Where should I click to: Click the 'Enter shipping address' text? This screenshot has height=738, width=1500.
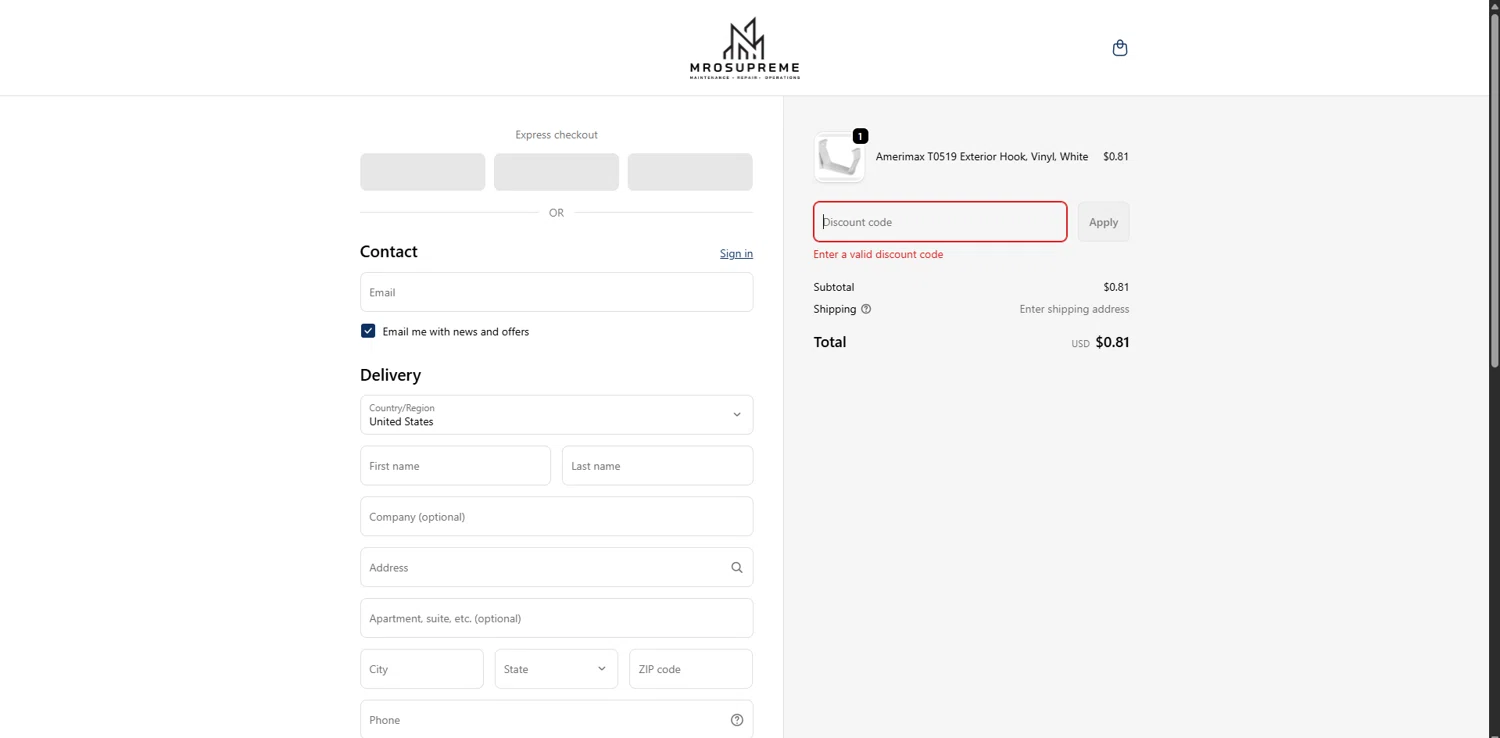pyautogui.click(x=1074, y=310)
